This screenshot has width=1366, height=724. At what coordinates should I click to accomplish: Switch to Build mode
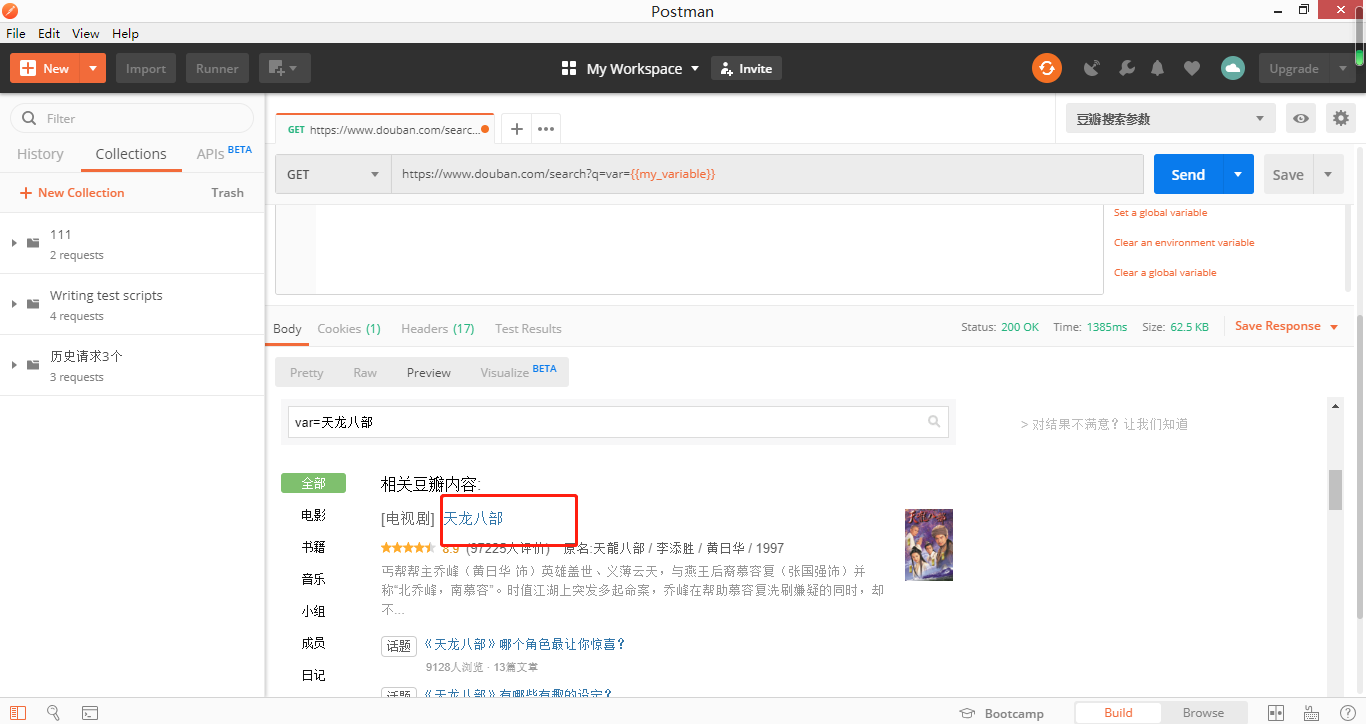[x=1118, y=713]
